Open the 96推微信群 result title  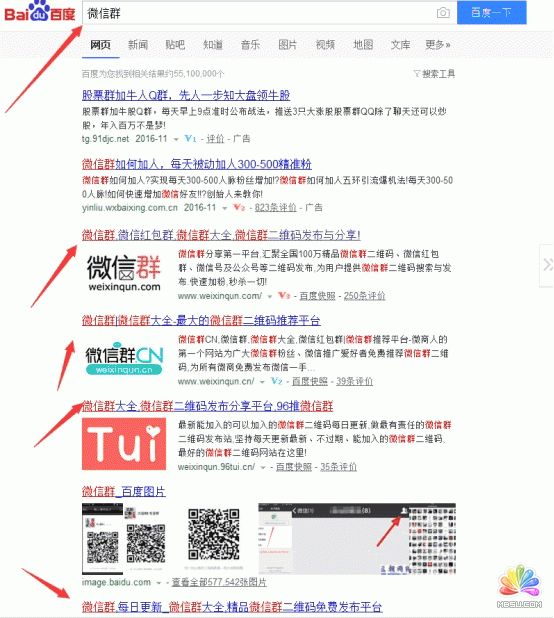point(208,406)
